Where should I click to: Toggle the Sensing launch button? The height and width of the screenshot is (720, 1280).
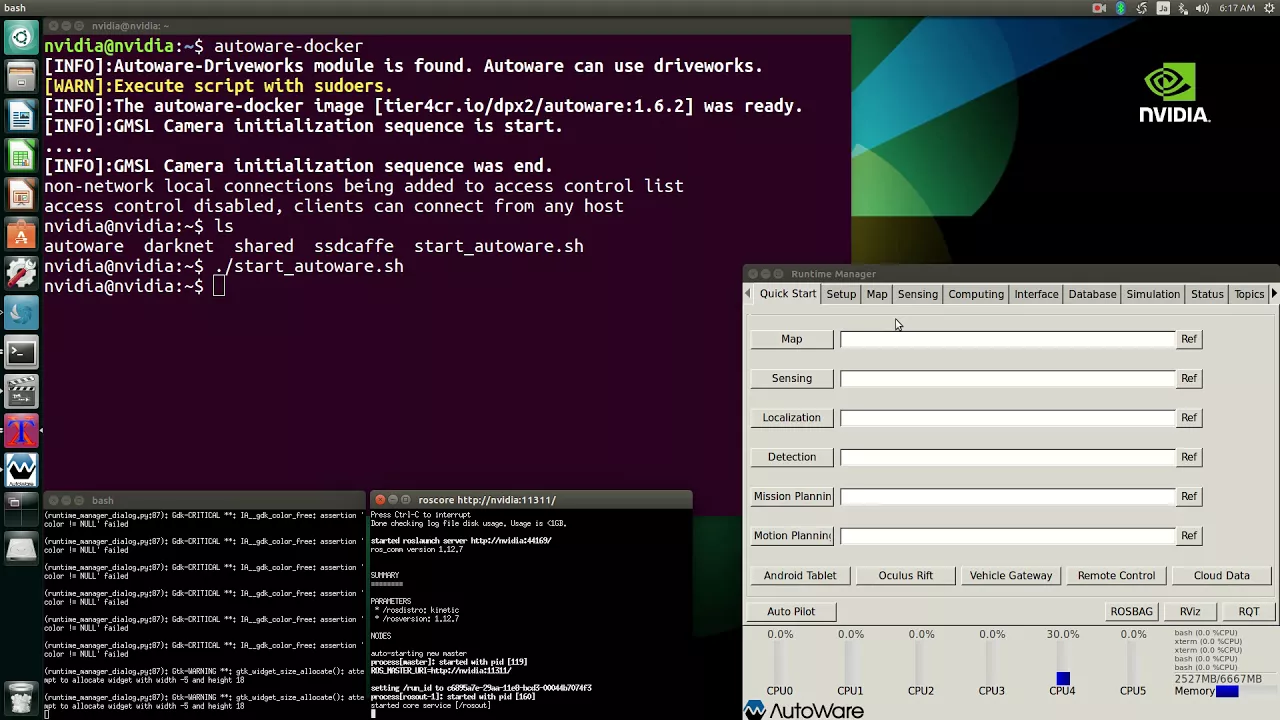pos(792,378)
